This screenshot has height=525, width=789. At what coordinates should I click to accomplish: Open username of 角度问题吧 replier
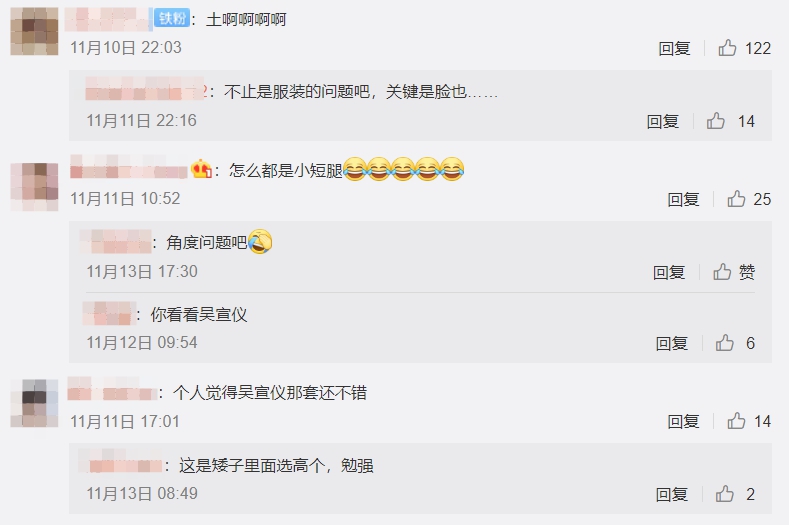pos(116,242)
